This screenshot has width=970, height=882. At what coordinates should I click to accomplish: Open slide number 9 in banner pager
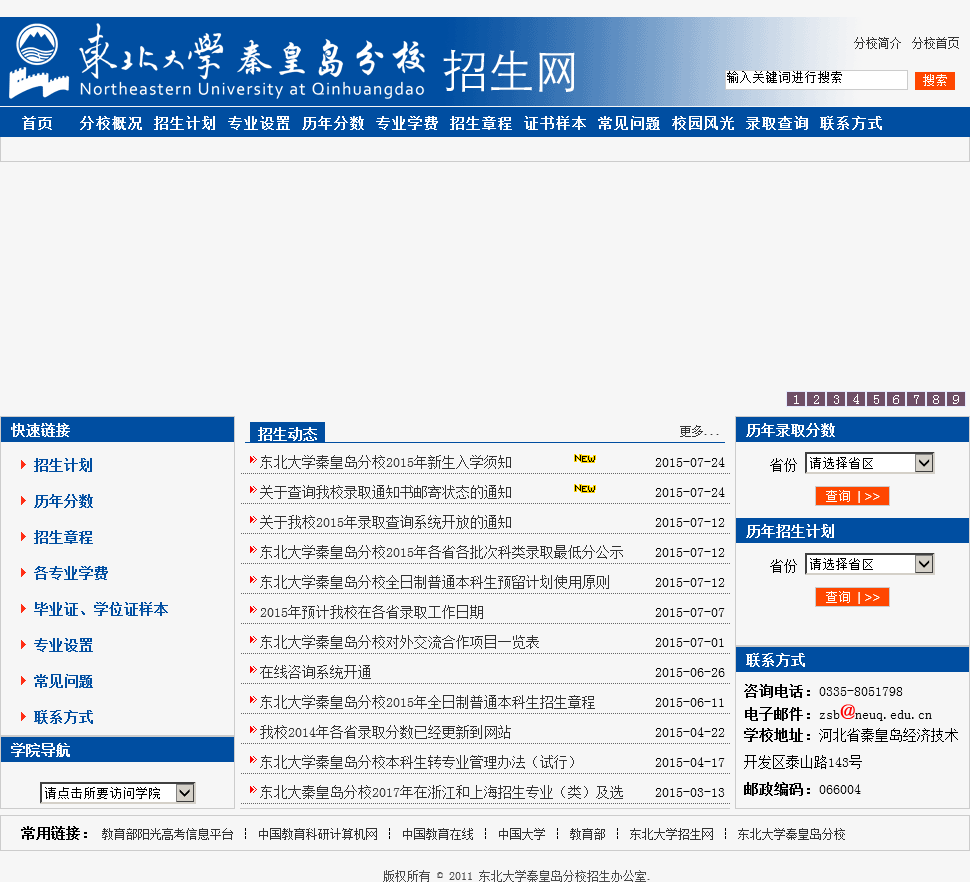[955, 399]
